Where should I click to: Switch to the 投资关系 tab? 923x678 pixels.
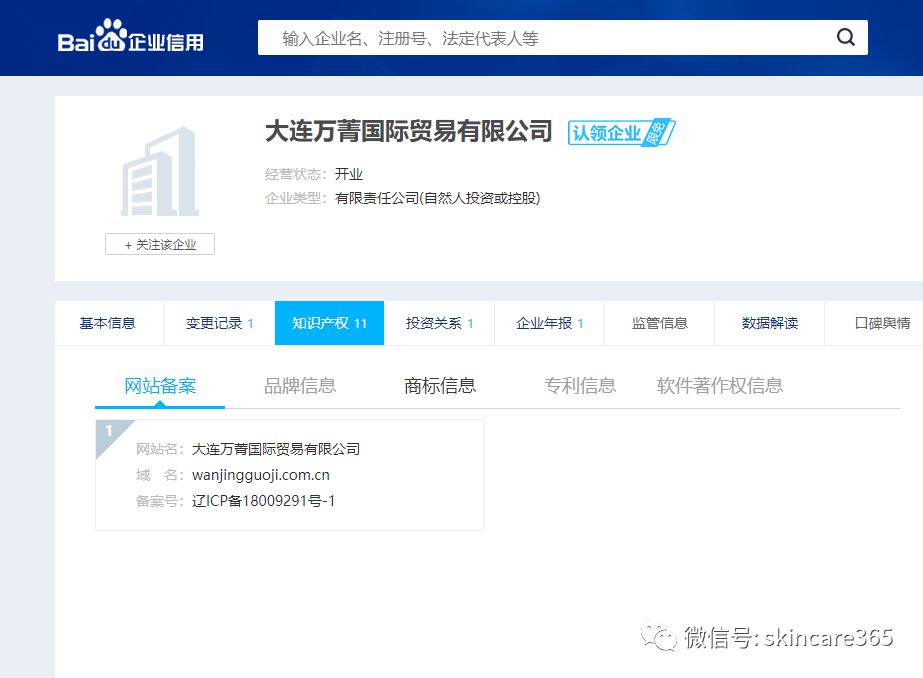tap(436, 322)
